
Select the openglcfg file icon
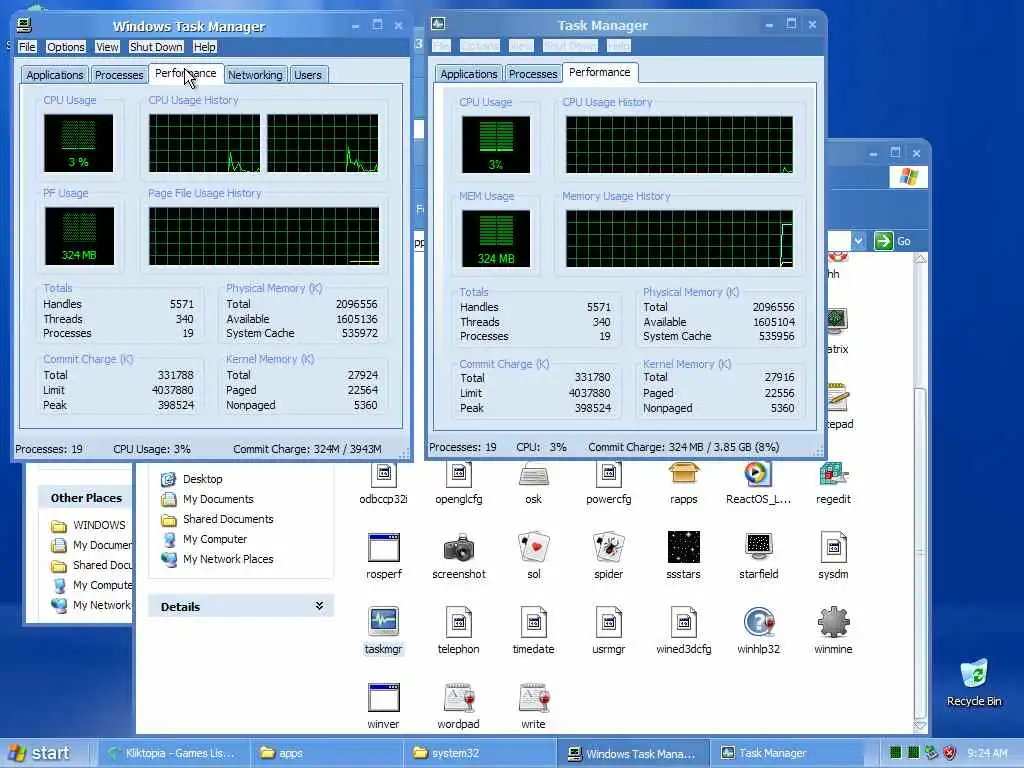(458, 475)
